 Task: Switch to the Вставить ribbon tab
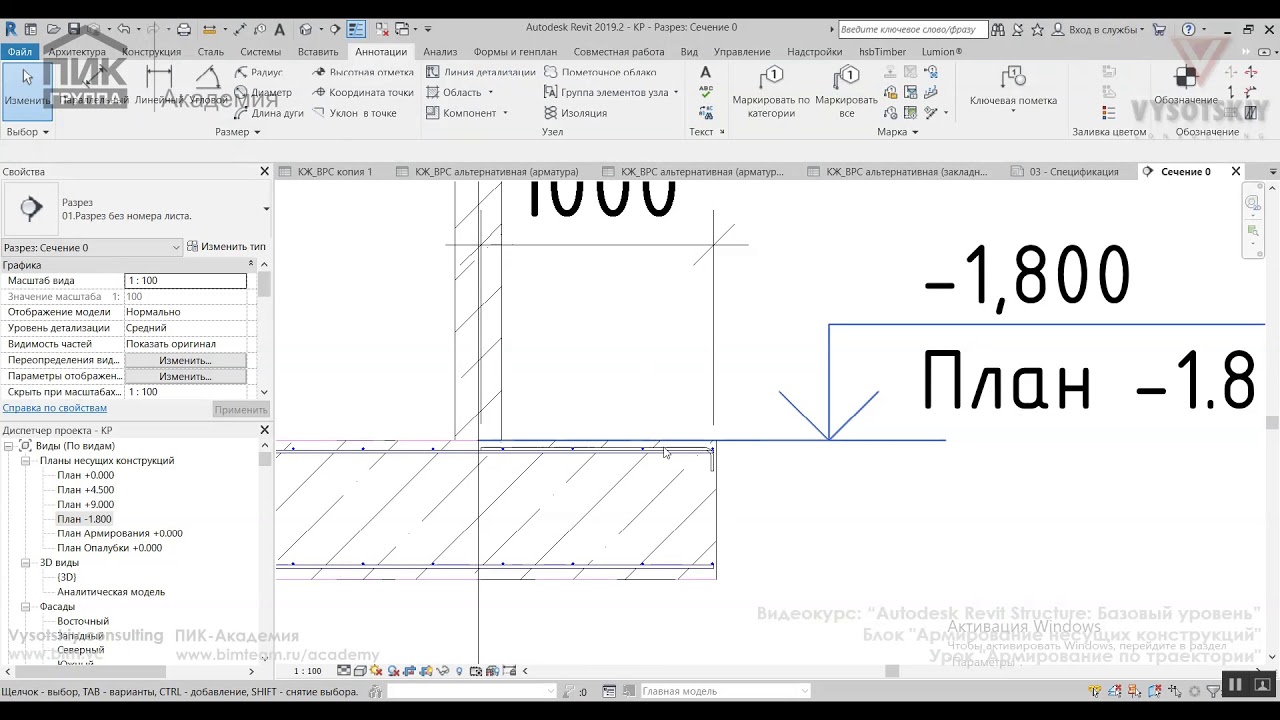[x=318, y=51]
